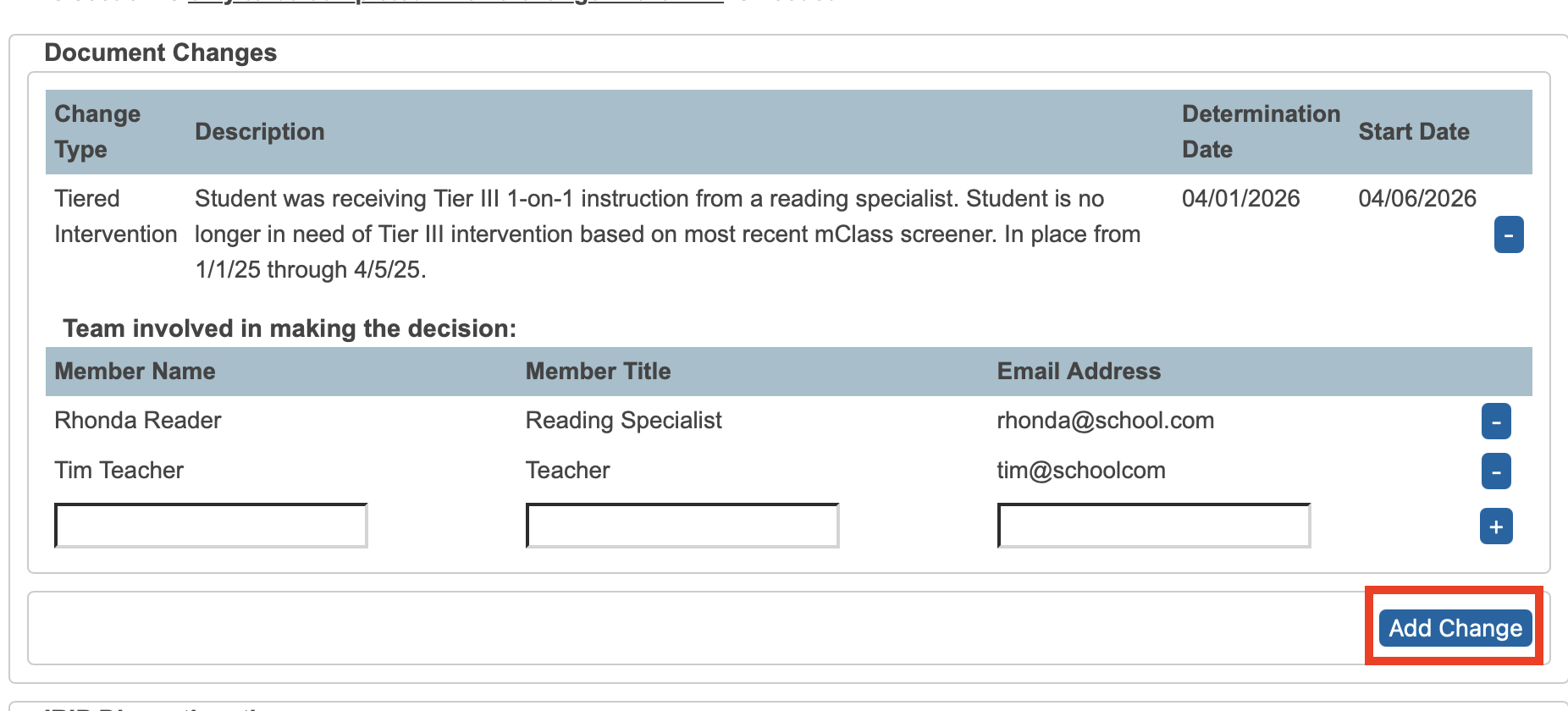
Task: Click the plus button to add member
Action: pos(1495,526)
